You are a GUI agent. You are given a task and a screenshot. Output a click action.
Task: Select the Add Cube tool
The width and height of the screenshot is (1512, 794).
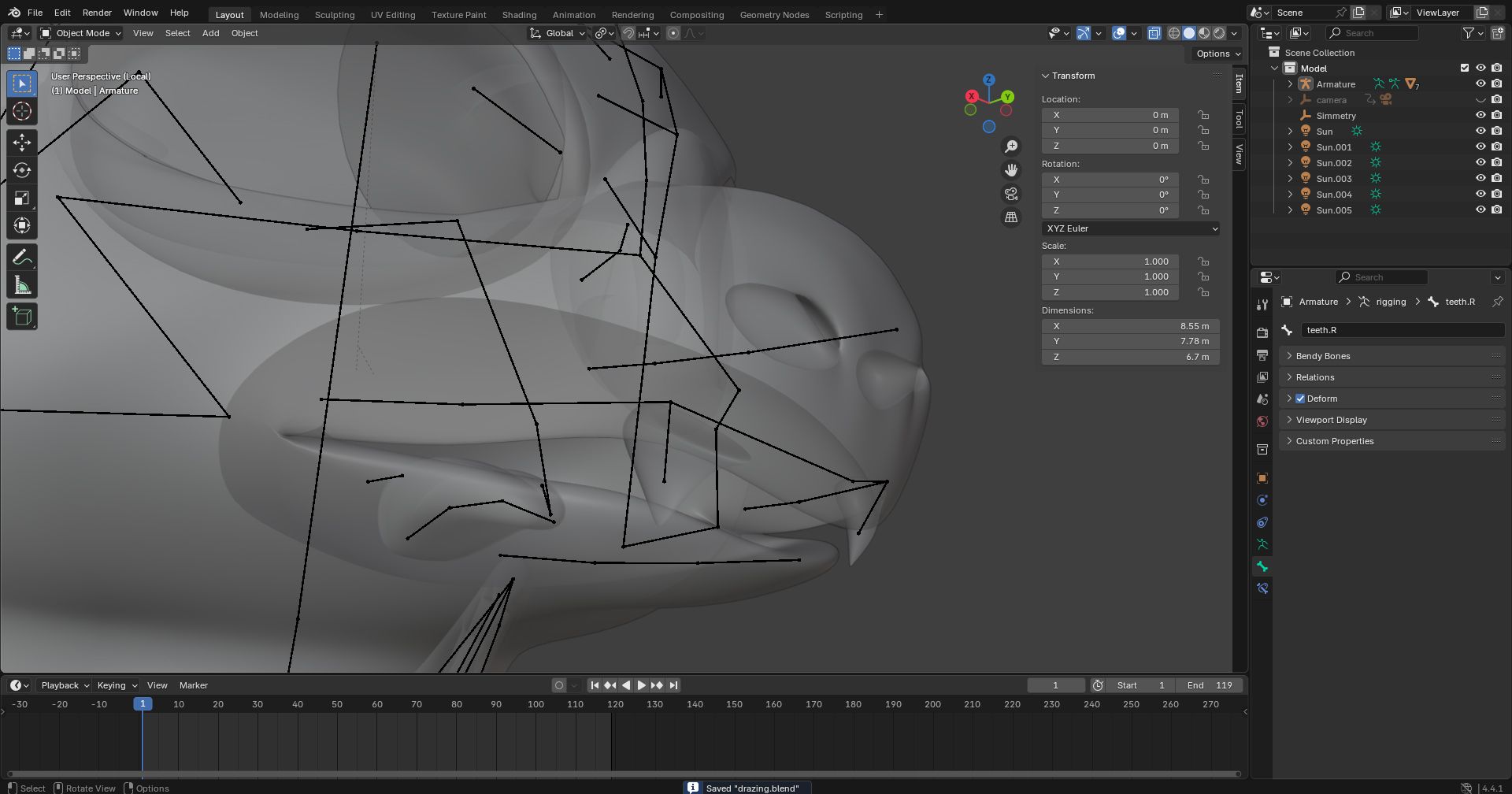[x=22, y=317]
